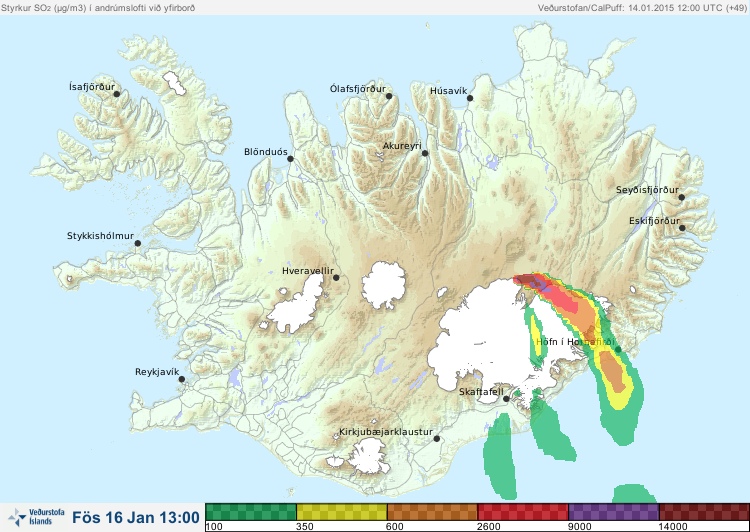Select the purple 9000 legend swatch
750x532 pixels.
pyautogui.click(x=613, y=512)
